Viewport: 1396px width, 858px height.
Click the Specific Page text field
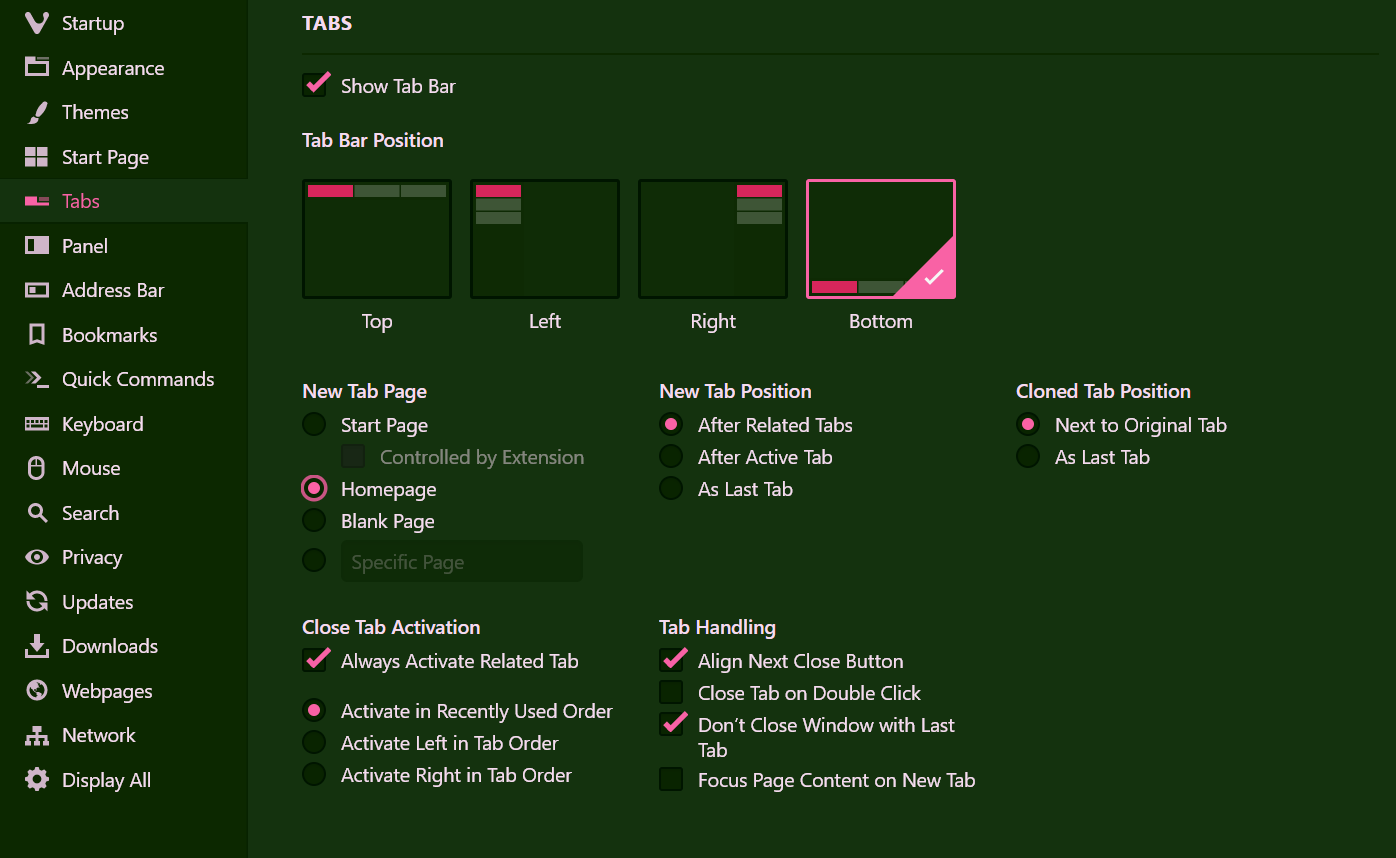tap(461, 562)
